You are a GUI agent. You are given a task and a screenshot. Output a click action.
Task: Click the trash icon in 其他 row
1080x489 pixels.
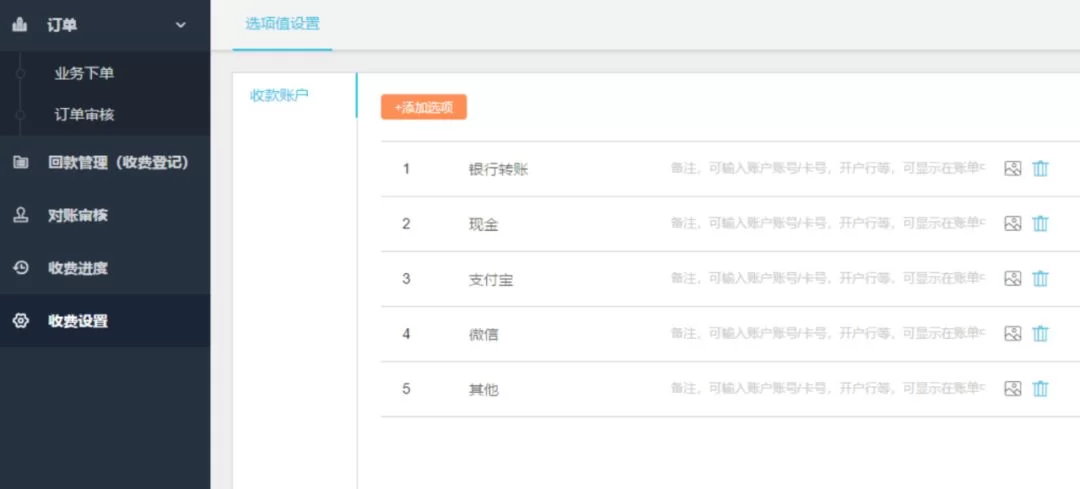click(x=1040, y=389)
